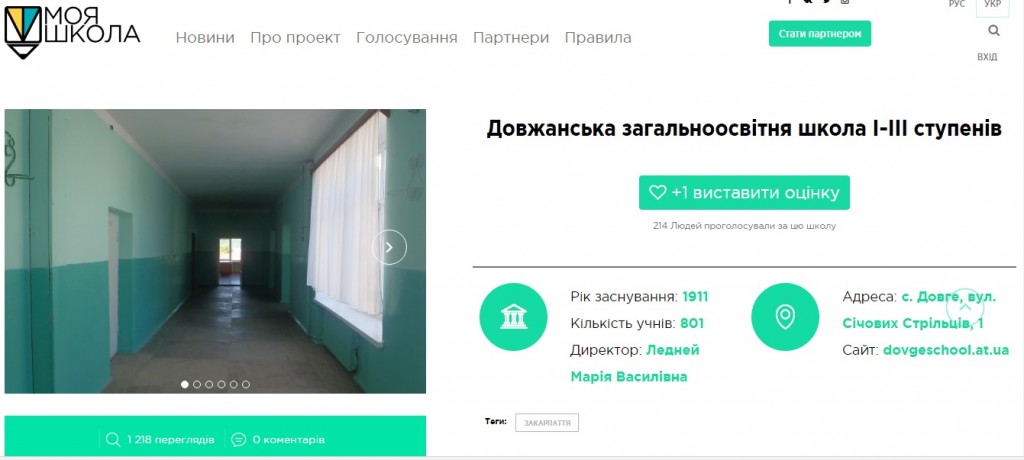Click the green map pin icon

point(785,317)
